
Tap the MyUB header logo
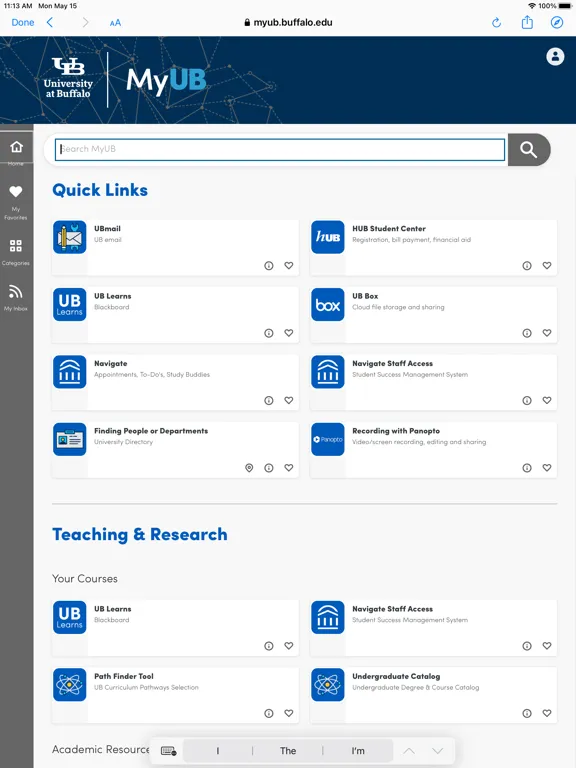tap(166, 81)
